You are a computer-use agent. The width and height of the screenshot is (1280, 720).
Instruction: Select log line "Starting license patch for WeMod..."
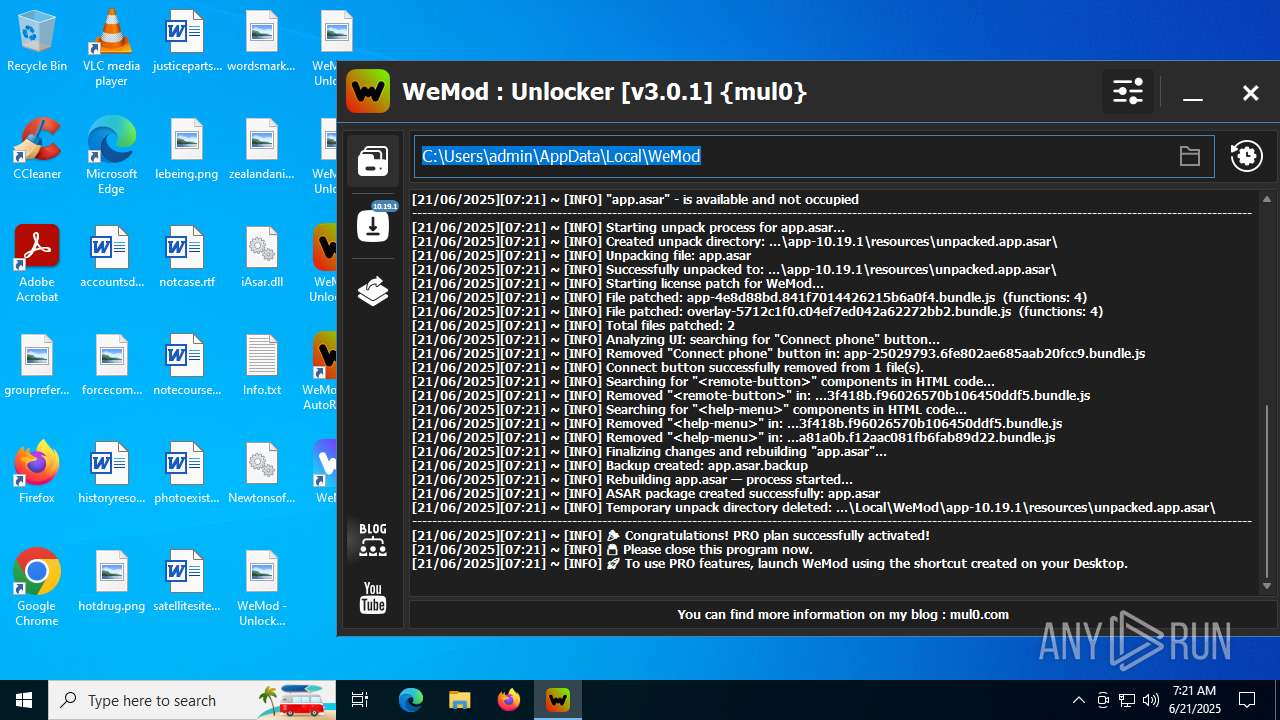[618, 283]
